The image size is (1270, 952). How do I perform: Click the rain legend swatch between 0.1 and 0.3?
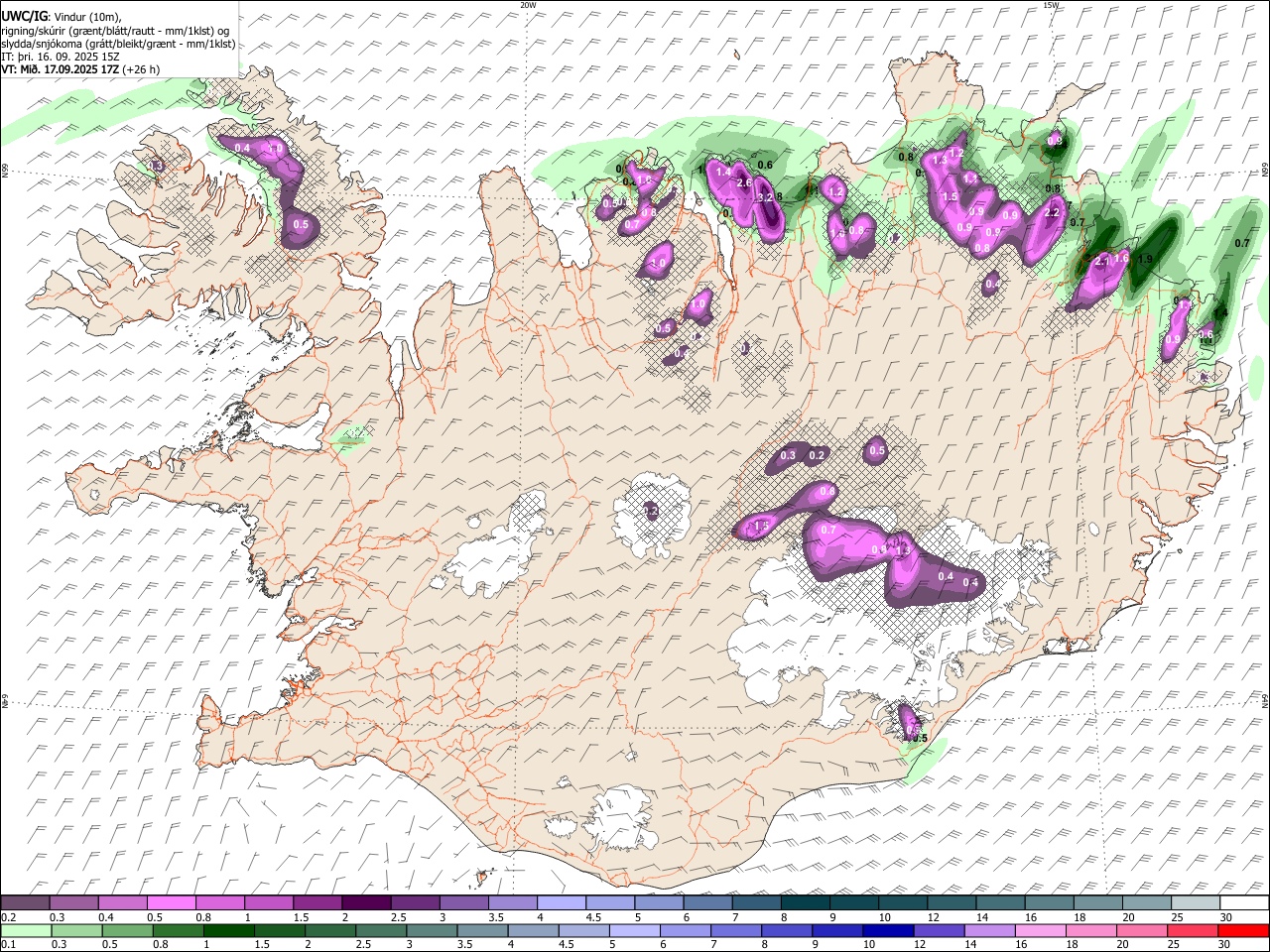[25, 930]
